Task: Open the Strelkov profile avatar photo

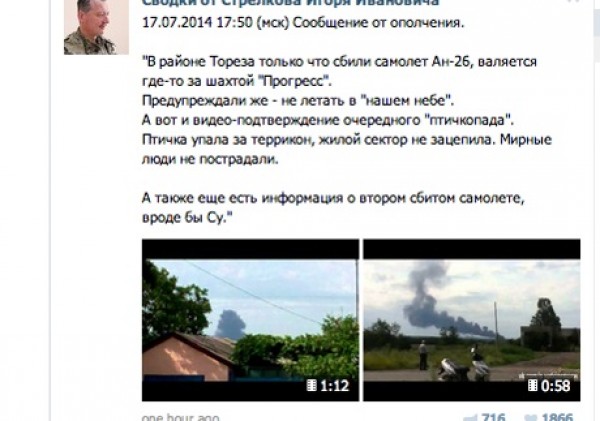Action: [x=96, y=27]
